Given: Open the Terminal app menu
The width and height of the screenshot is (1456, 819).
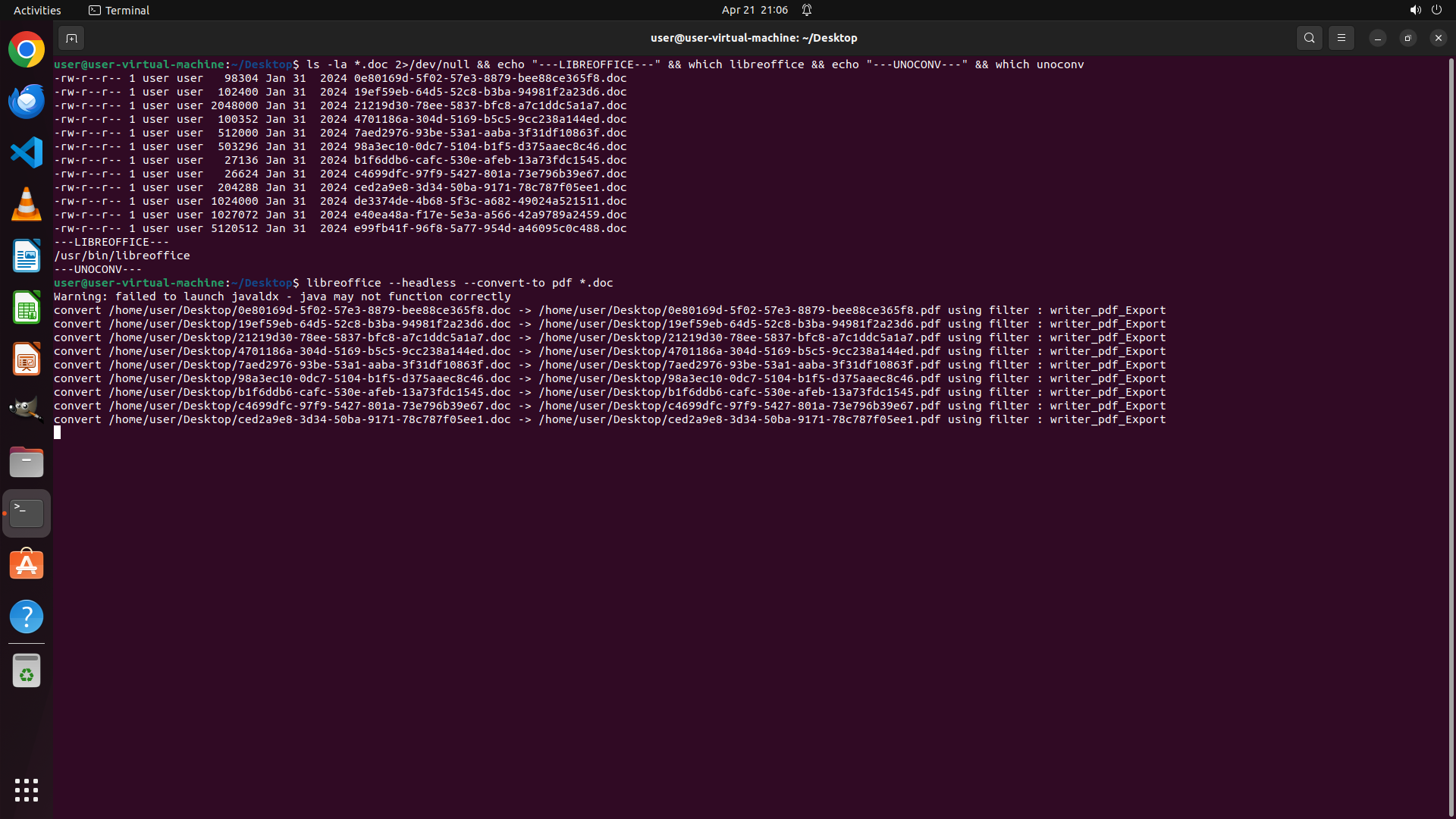Looking at the screenshot, I should click(119, 10).
